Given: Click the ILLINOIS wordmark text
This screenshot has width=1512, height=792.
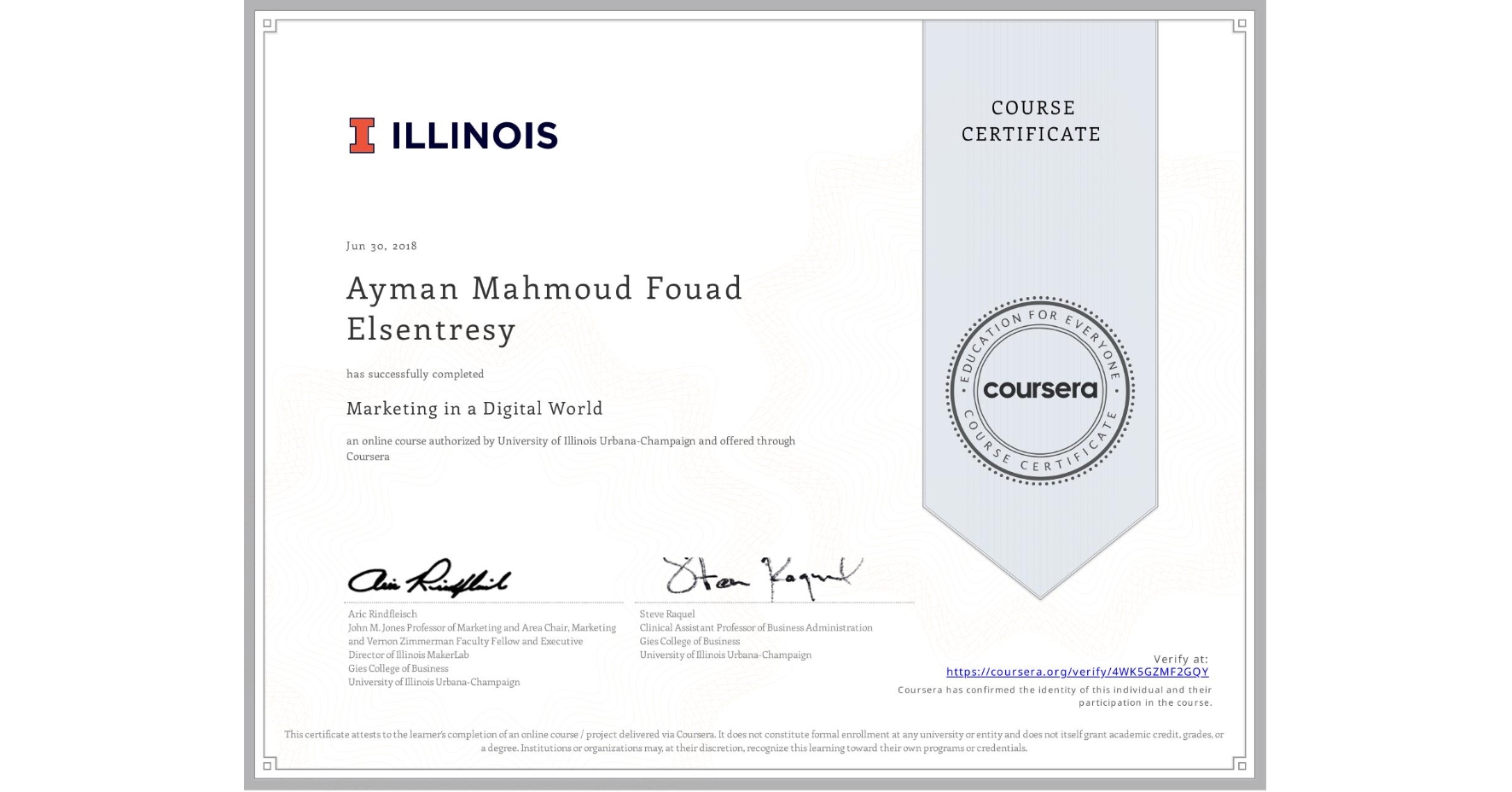Looking at the screenshot, I should (474, 136).
